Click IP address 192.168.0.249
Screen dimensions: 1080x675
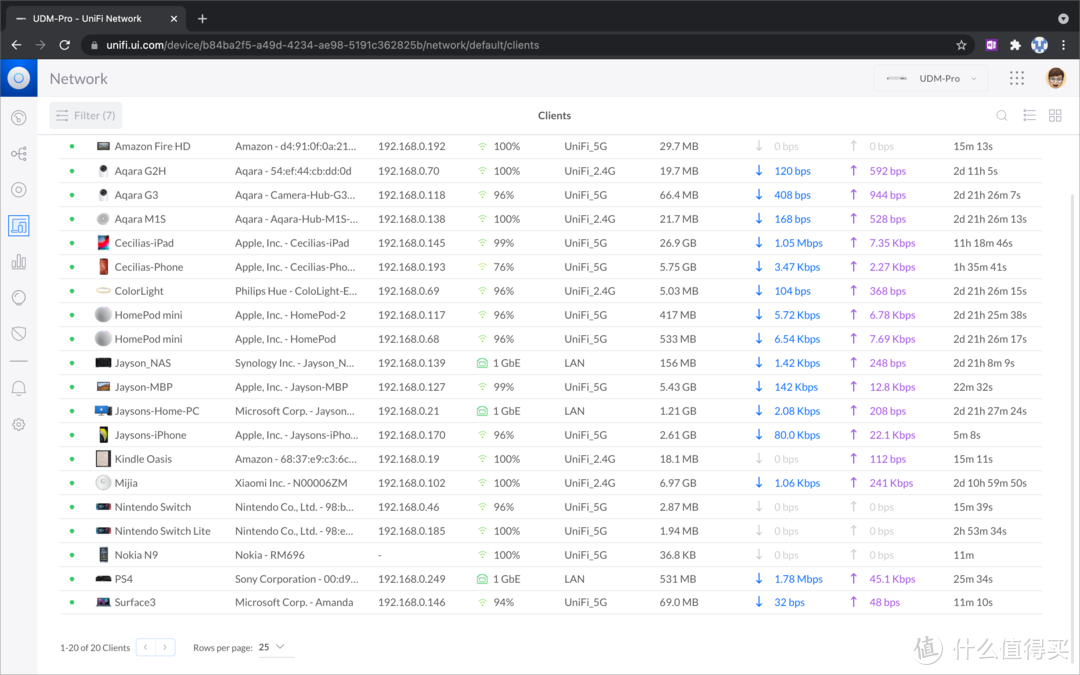pos(412,579)
